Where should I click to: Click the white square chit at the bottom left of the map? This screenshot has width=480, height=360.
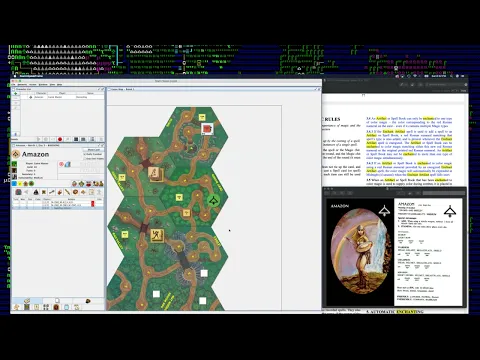pyautogui.click(x=156, y=294)
